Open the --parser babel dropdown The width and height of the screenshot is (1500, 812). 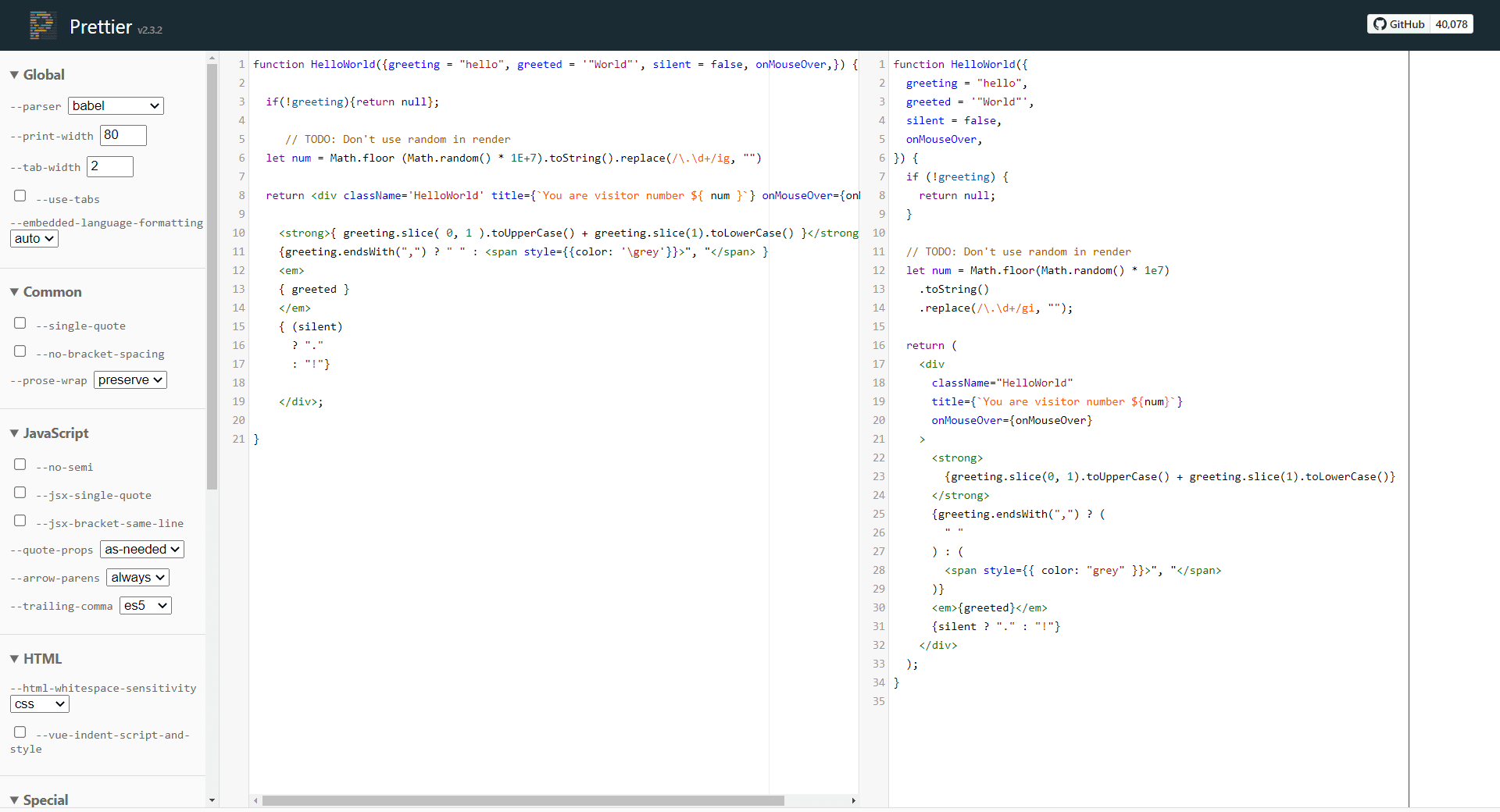[x=116, y=105]
